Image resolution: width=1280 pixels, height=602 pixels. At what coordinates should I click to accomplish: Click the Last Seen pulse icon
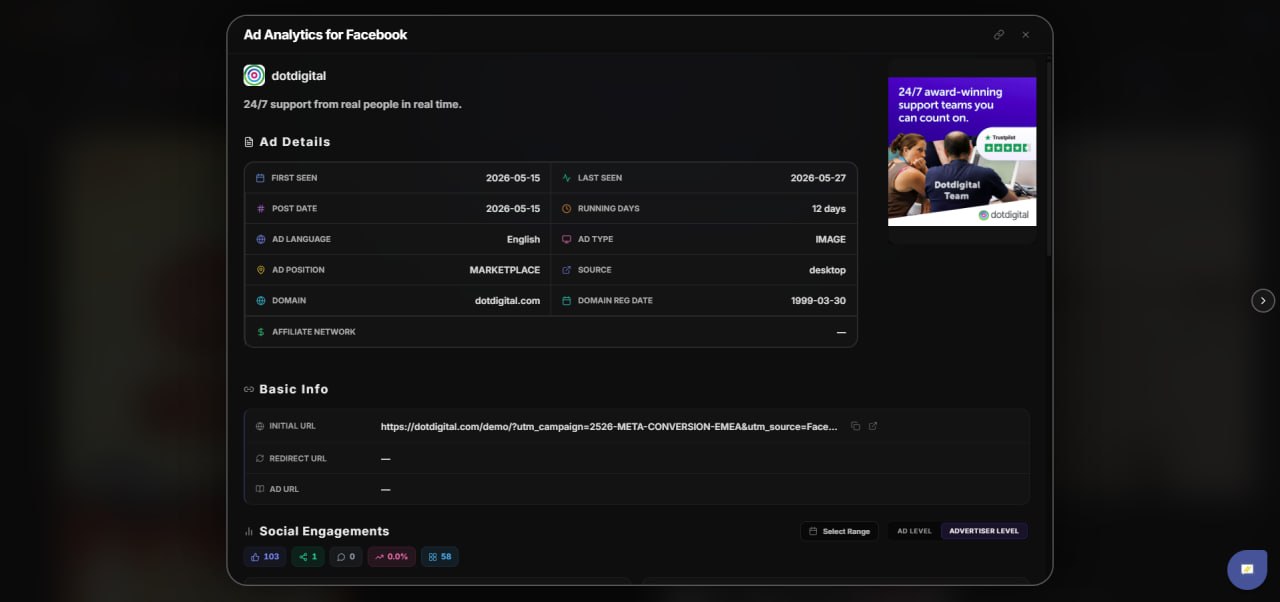pyautogui.click(x=567, y=178)
